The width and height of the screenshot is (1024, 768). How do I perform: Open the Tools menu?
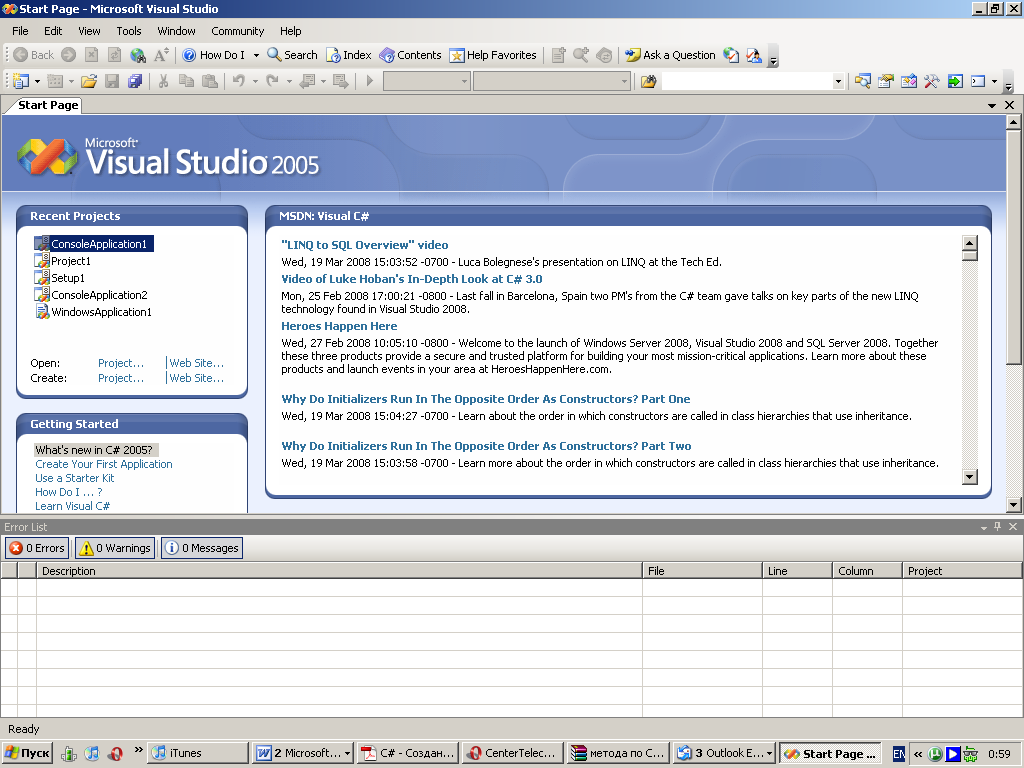pyautogui.click(x=129, y=31)
